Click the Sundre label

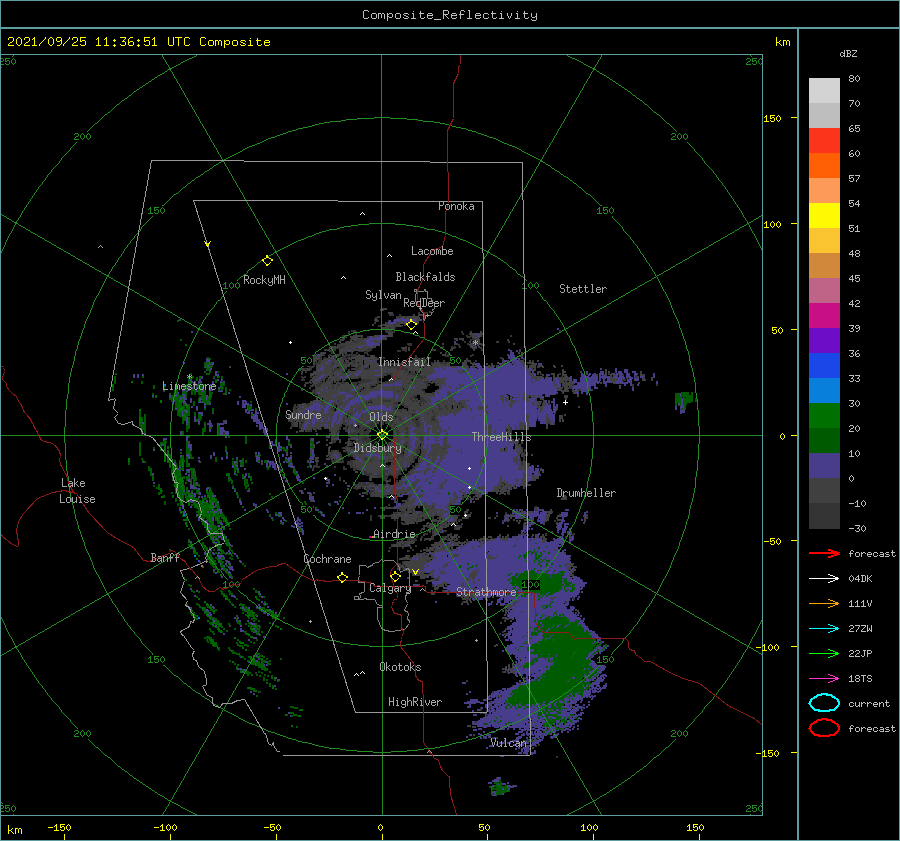[x=303, y=414]
